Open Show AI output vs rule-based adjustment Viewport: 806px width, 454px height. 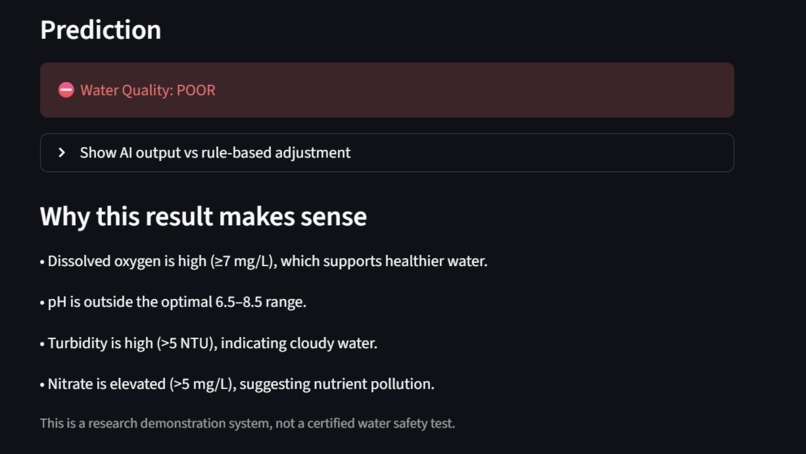(x=215, y=153)
